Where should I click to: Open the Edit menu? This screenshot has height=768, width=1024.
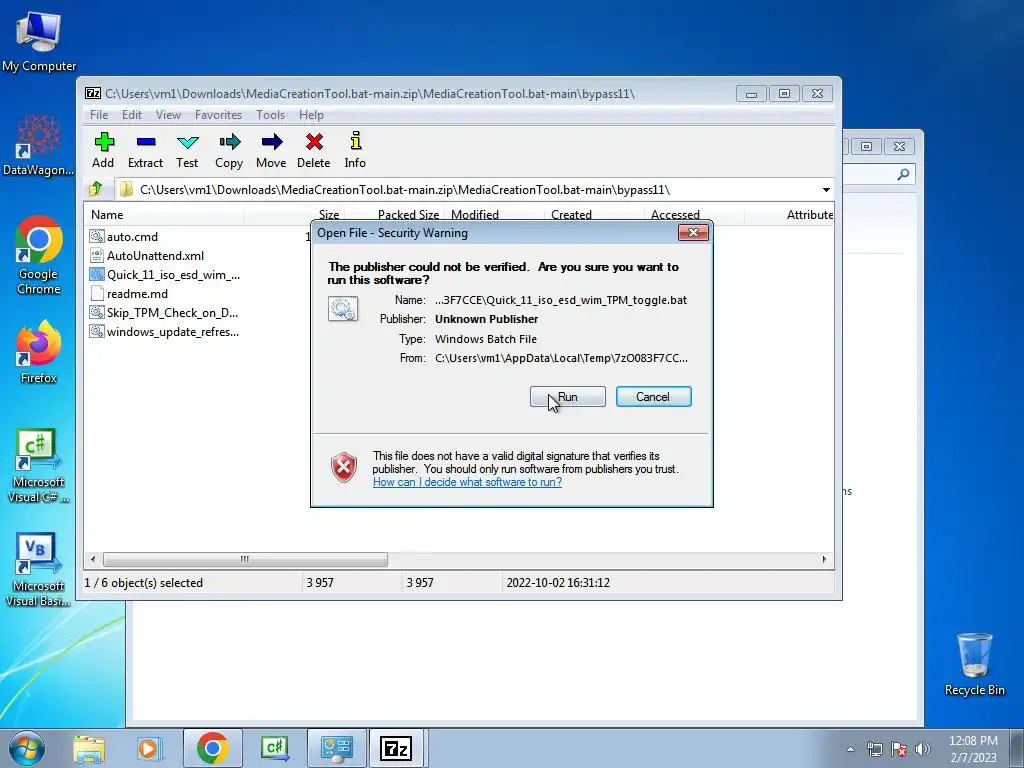click(x=132, y=115)
